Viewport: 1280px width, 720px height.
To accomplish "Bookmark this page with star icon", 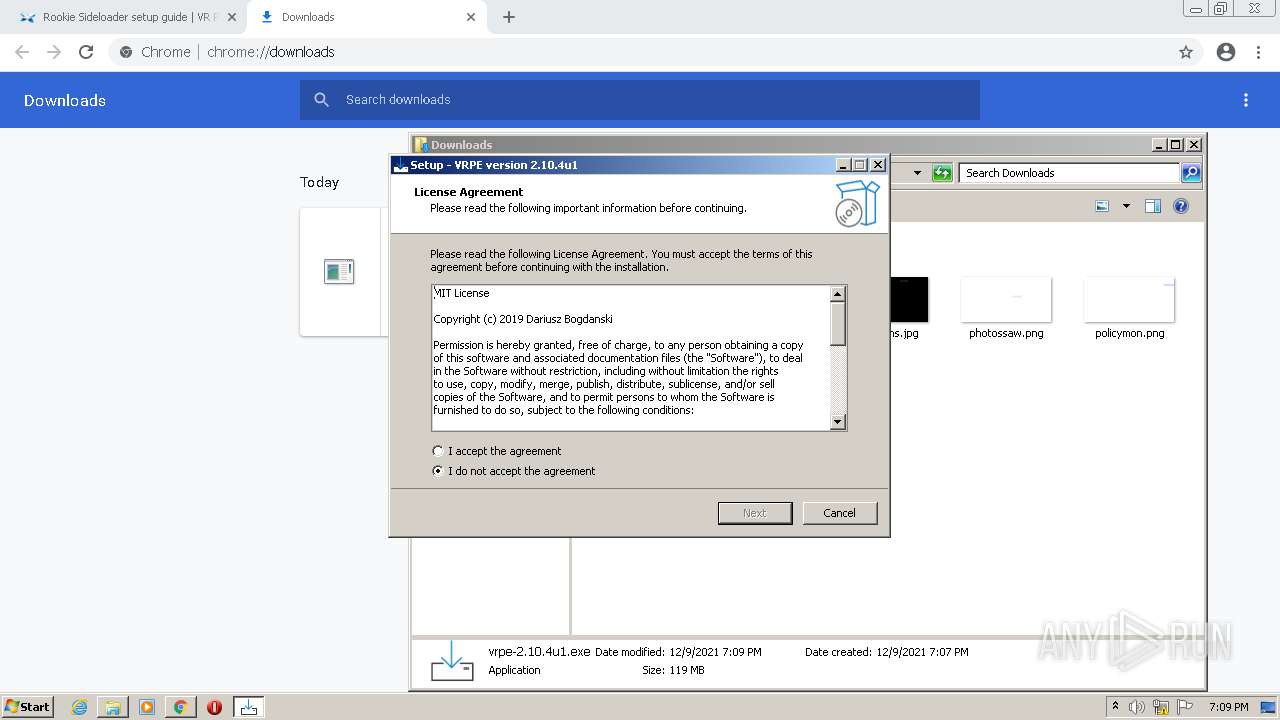I will (x=1186, y=52).
